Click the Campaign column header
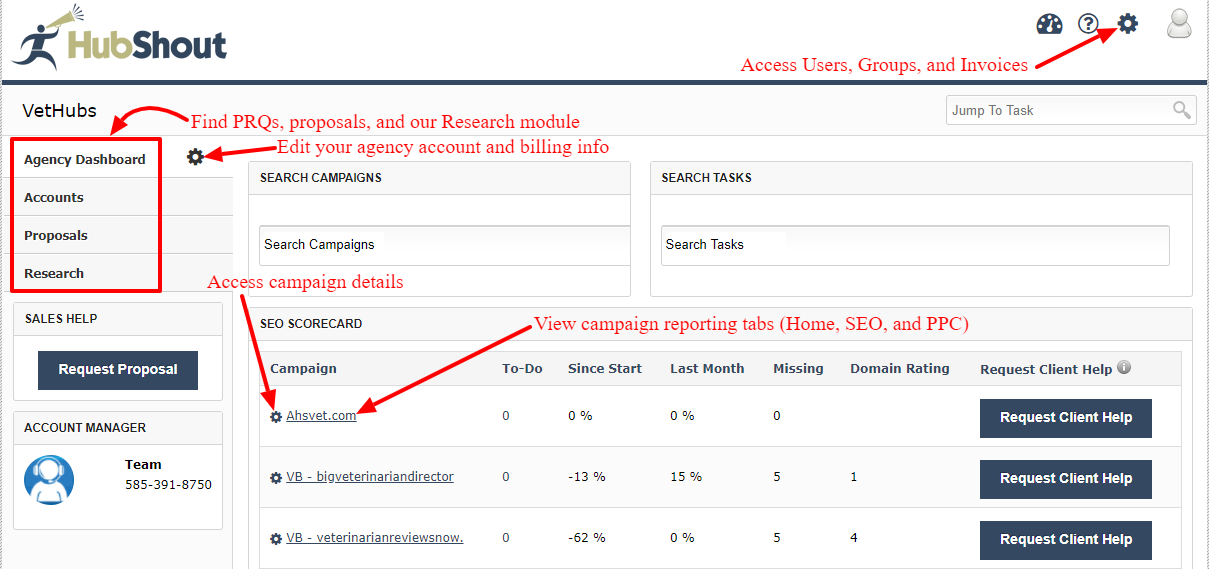Image resolution: width=1209 pixels, height=569 pixels. (303, 368)
